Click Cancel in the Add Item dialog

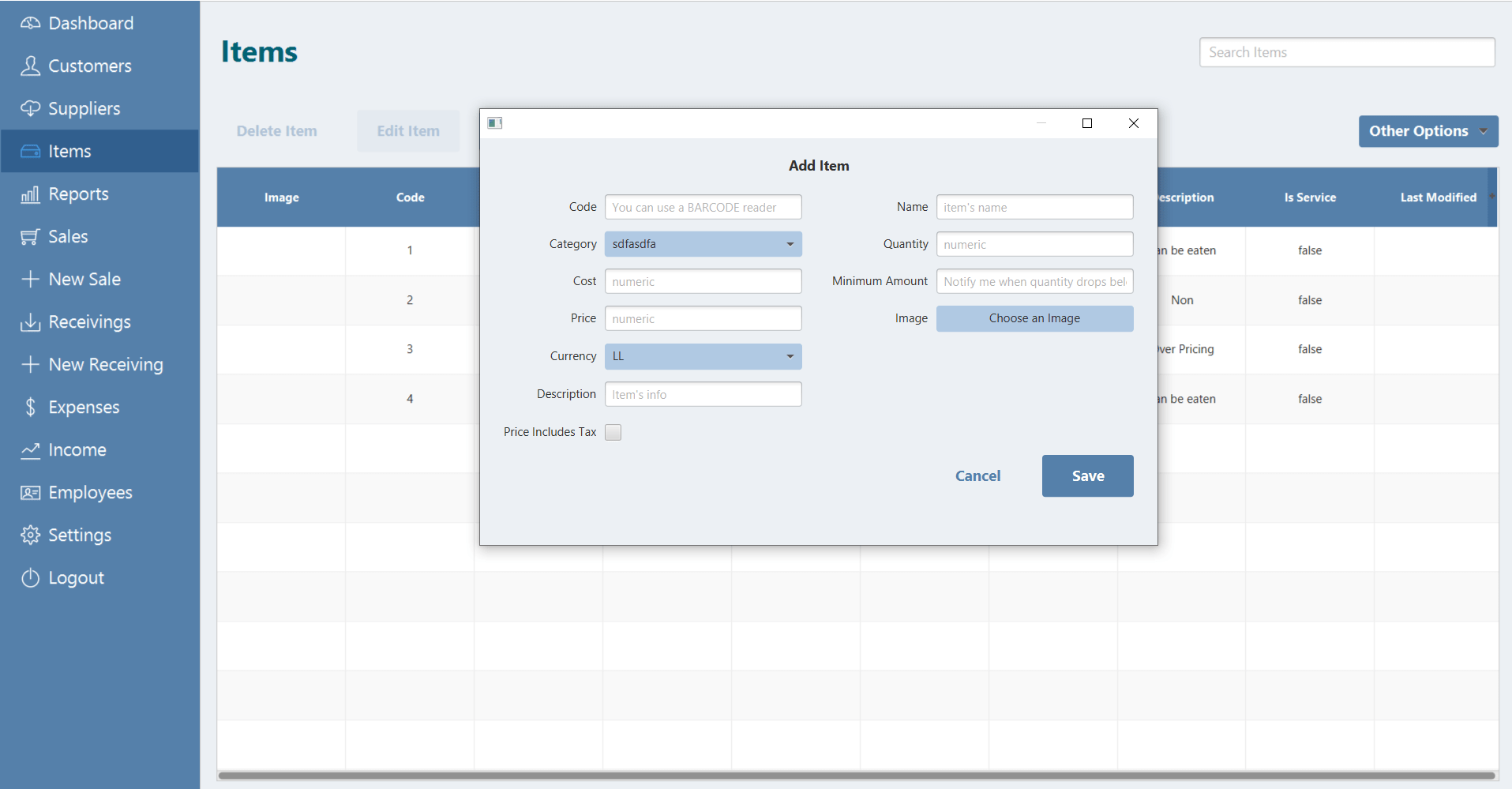point(977,475)
